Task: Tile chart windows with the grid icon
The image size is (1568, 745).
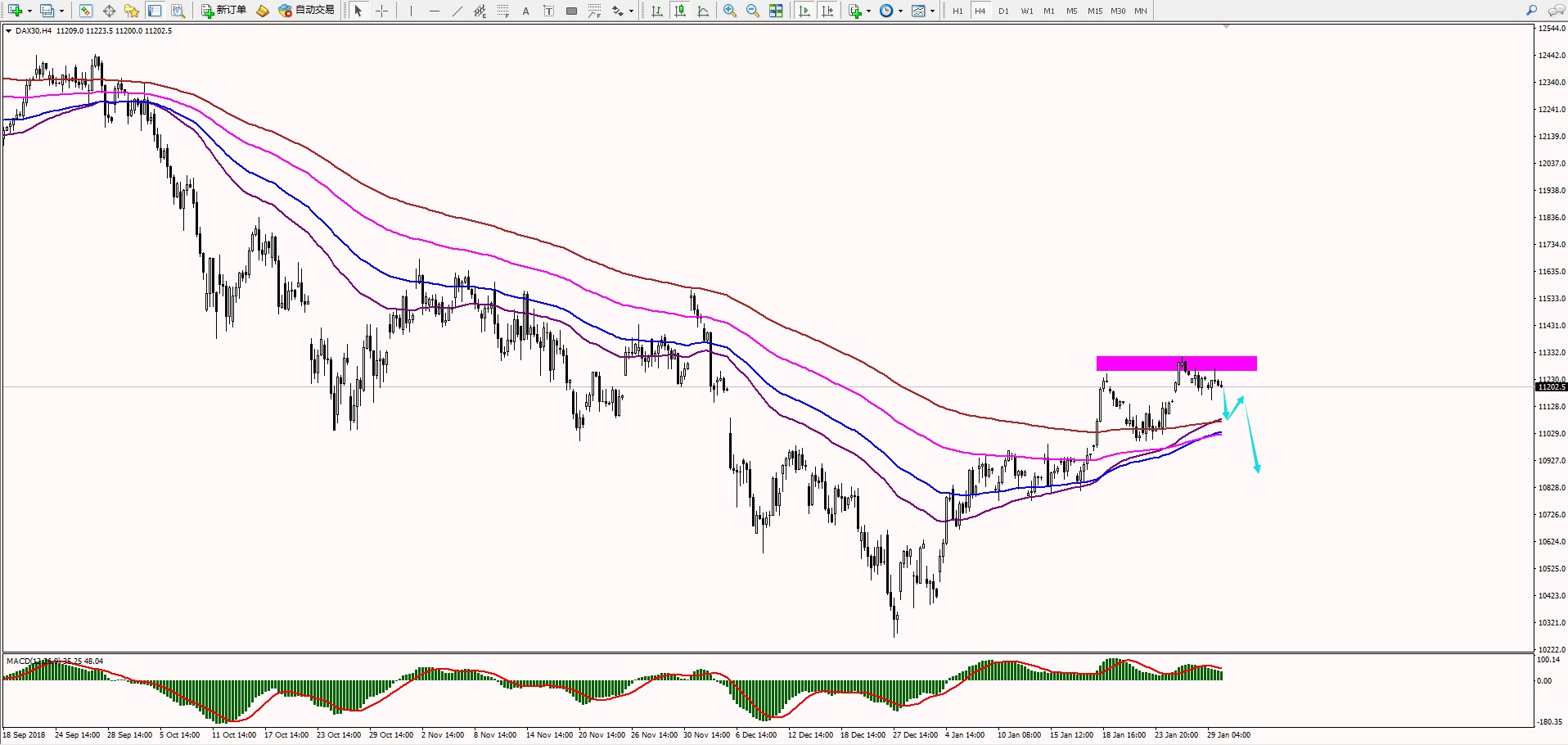Action: tap(776, 11)
